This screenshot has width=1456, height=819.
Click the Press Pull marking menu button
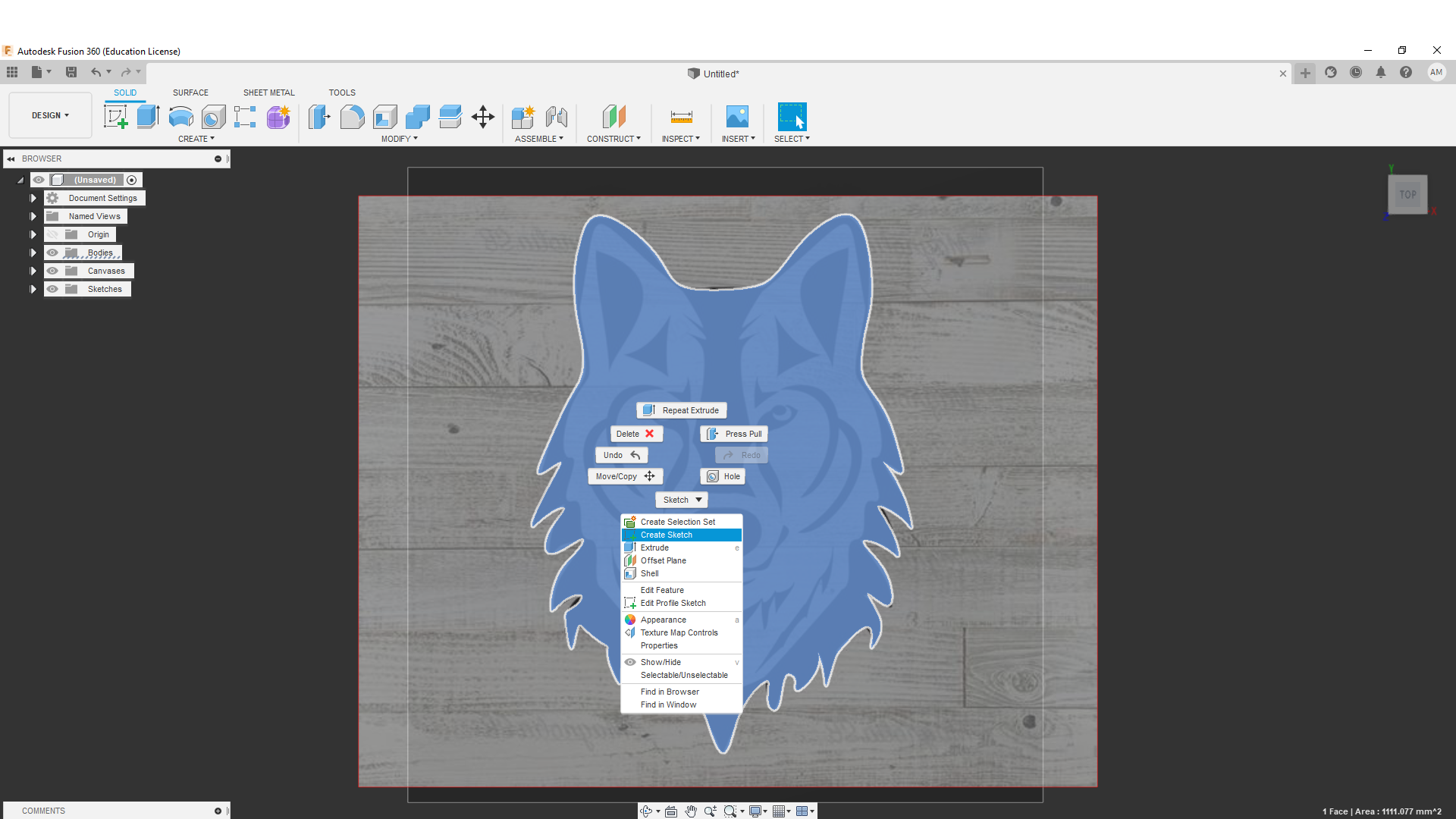734,434
